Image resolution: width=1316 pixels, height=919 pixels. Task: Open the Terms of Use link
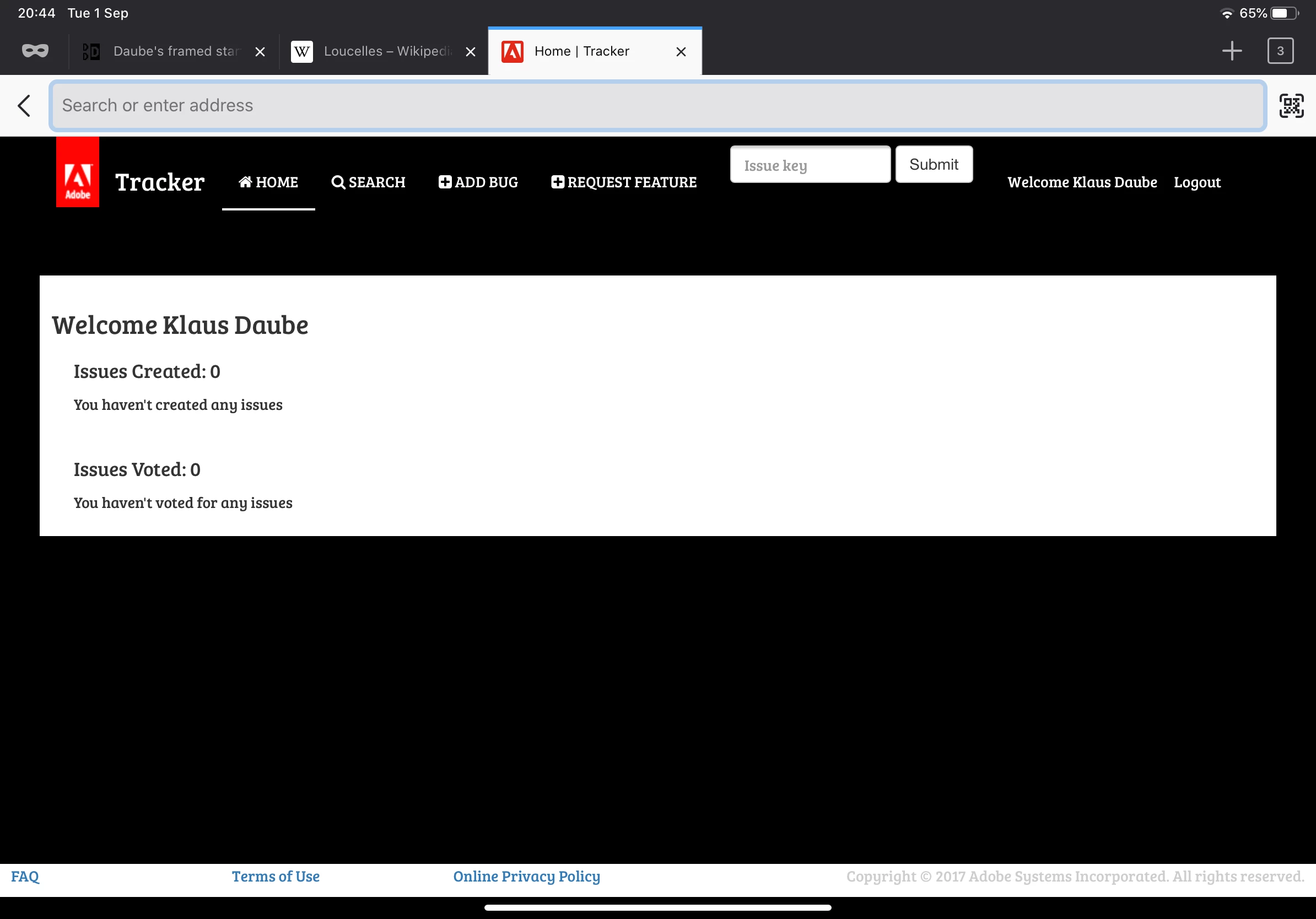[x=275, y=876]
